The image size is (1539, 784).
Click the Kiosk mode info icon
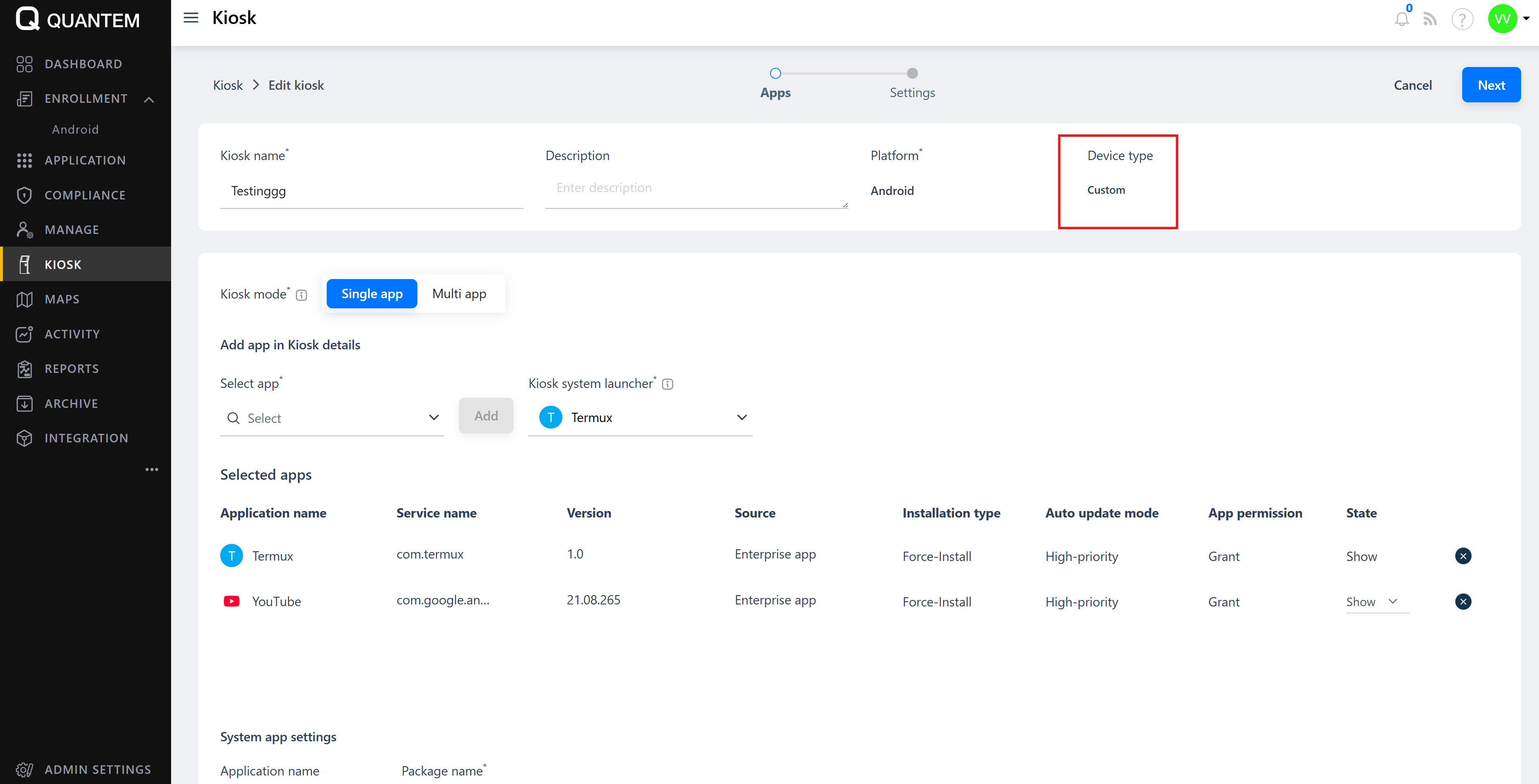pyautogui.click(x=302, y=295)
